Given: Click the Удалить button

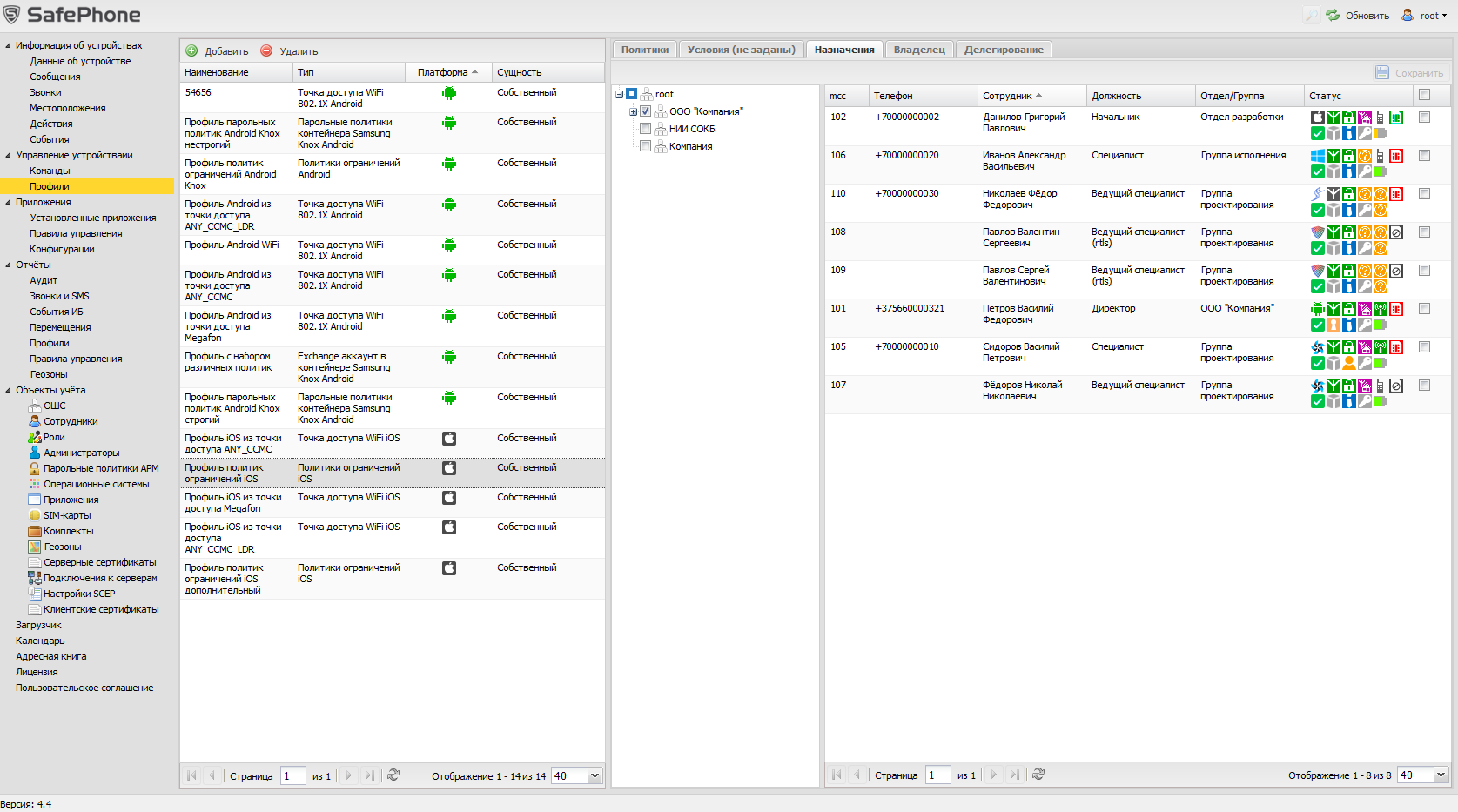Looking at the screenshot, I should [x=290, y=50].
